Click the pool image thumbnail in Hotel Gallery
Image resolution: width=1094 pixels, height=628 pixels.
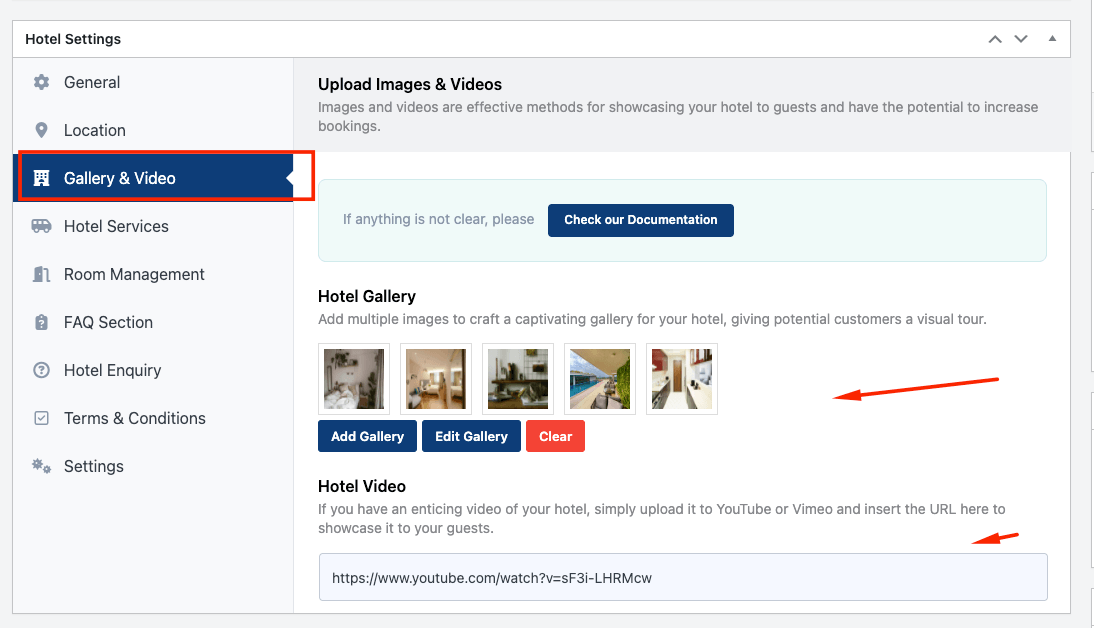(599, 379)
